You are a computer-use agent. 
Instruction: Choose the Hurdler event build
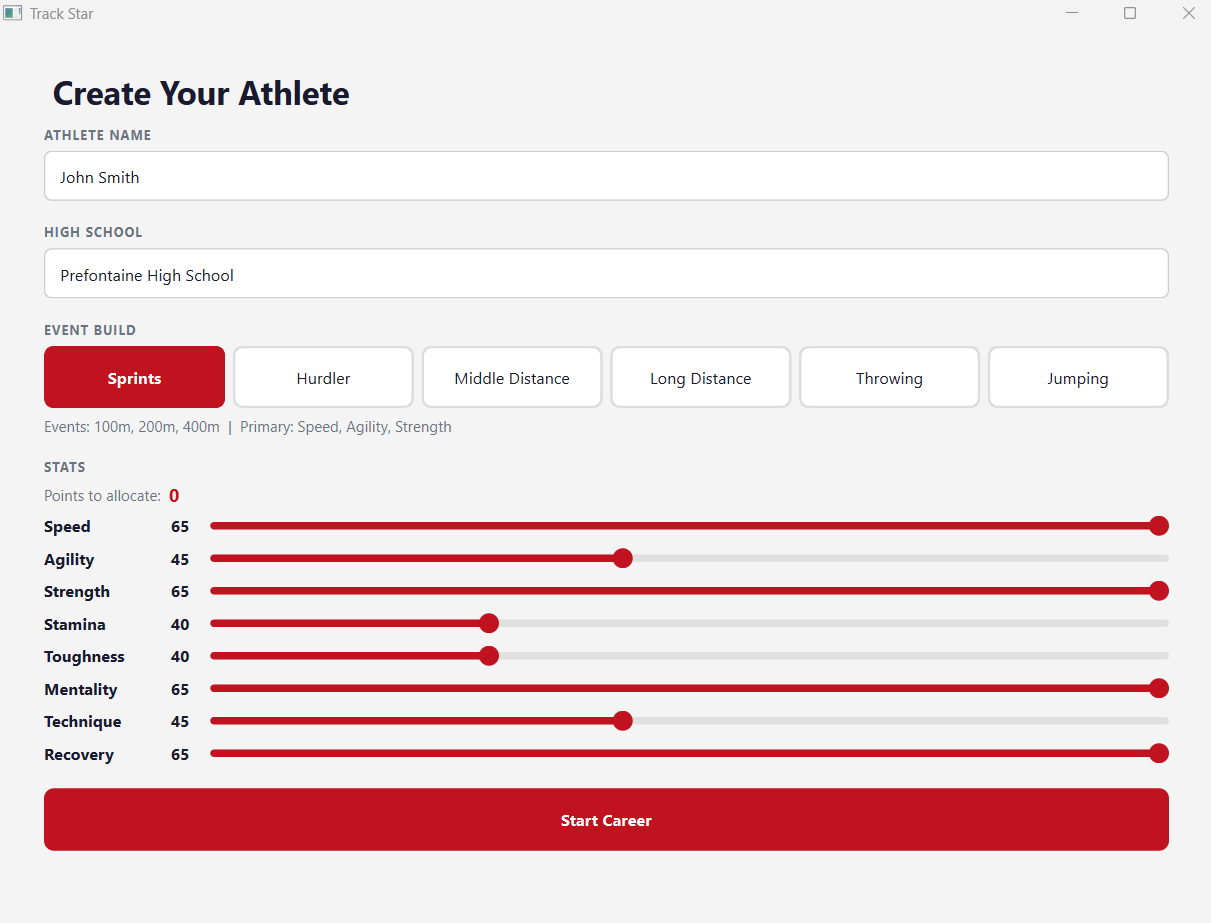(323, 378)
